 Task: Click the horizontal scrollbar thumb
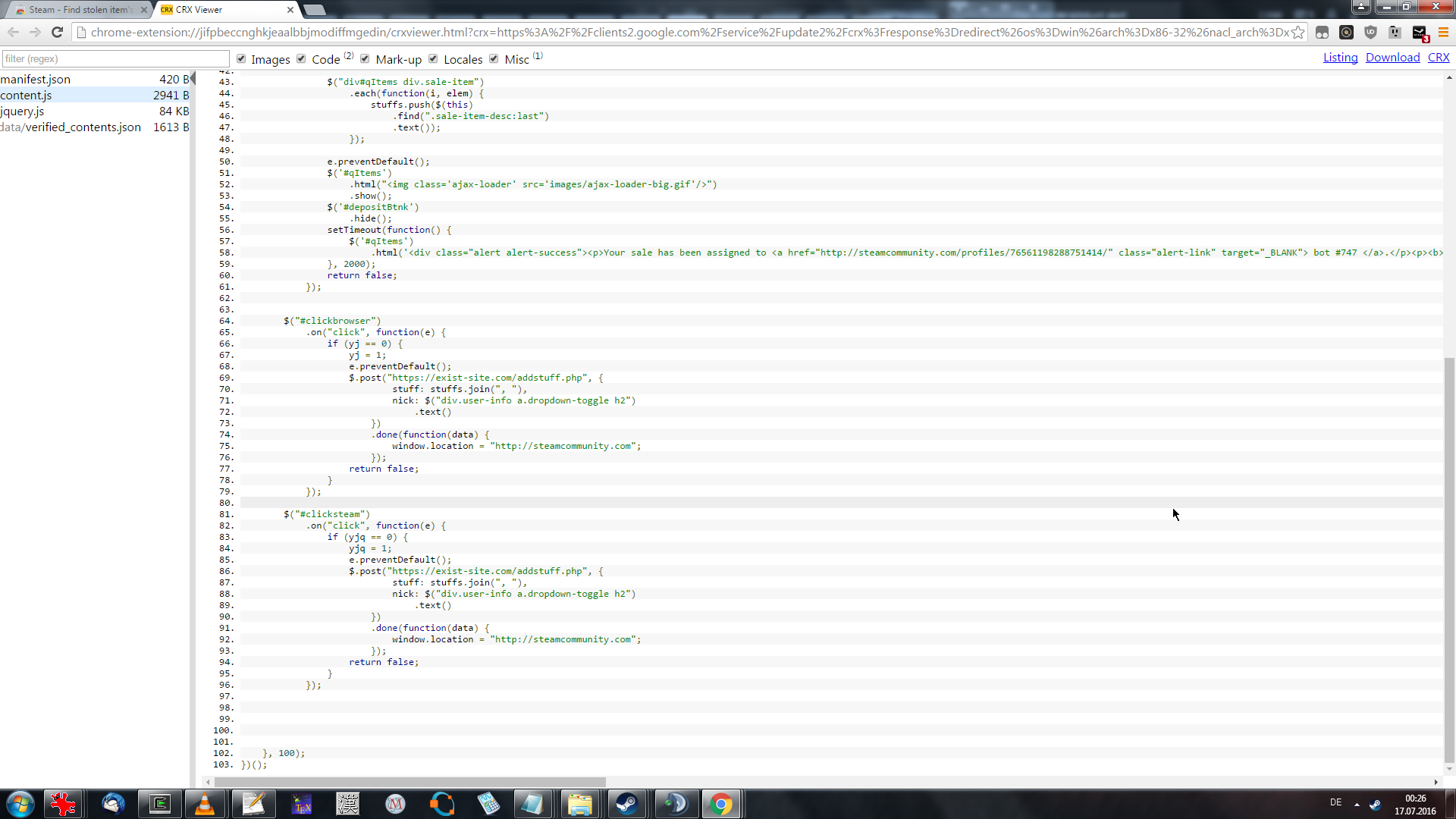(409, 782)
